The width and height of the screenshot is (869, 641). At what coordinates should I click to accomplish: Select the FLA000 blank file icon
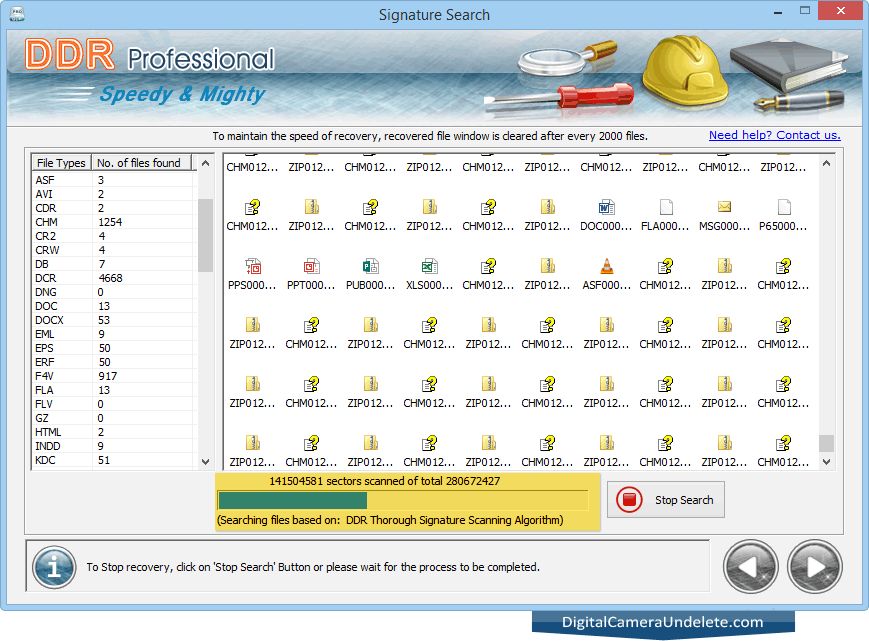(665, 208)
